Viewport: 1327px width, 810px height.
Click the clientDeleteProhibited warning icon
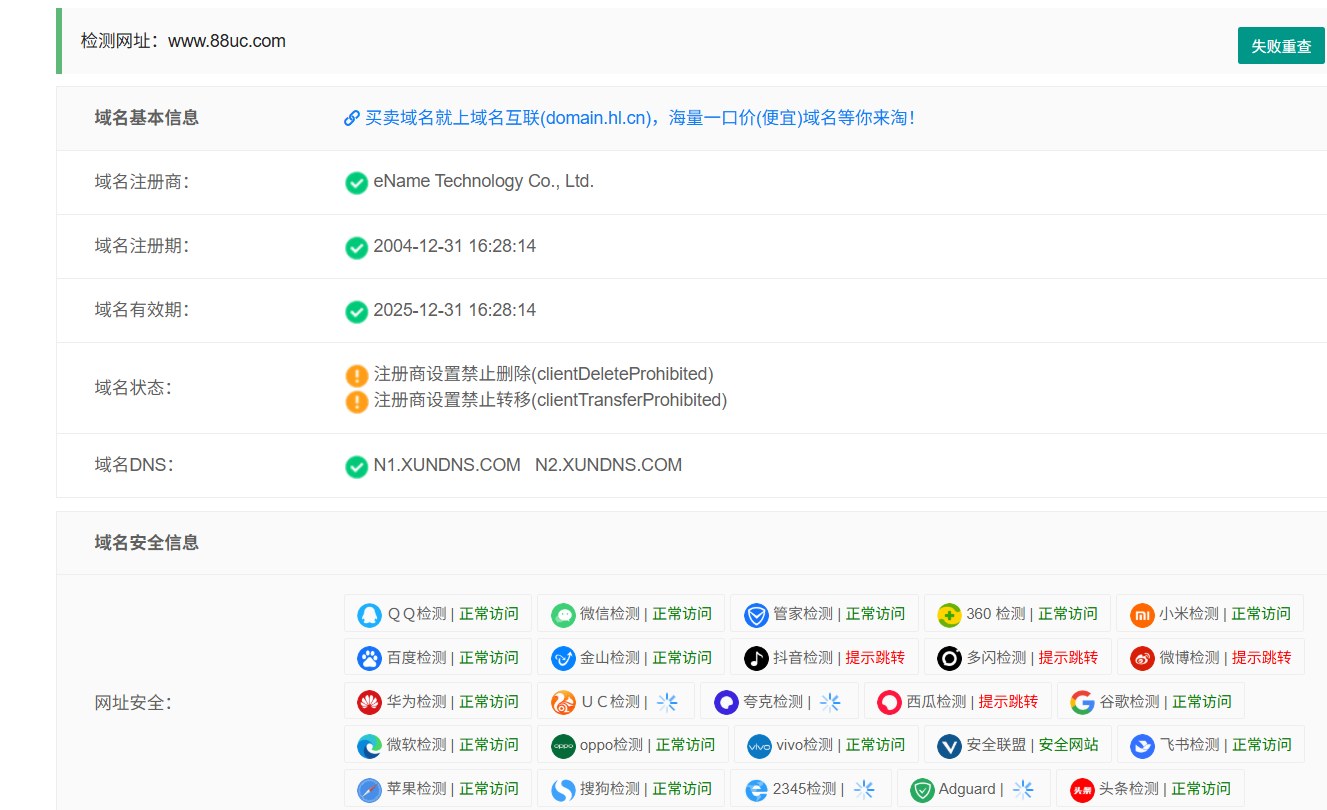click(357, 375)
